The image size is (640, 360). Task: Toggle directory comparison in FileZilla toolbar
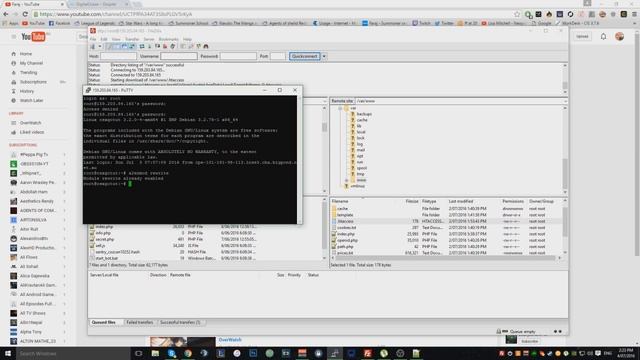191,46
